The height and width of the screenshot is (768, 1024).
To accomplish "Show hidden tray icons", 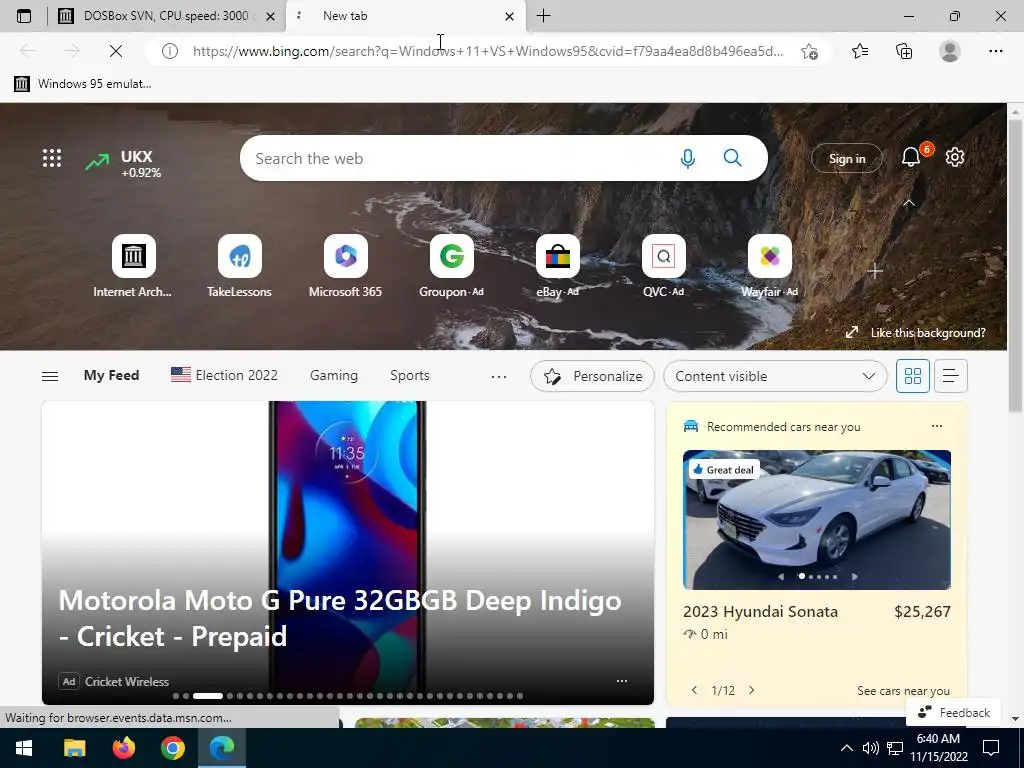I will pyautogui.click(x=846, y=748).
